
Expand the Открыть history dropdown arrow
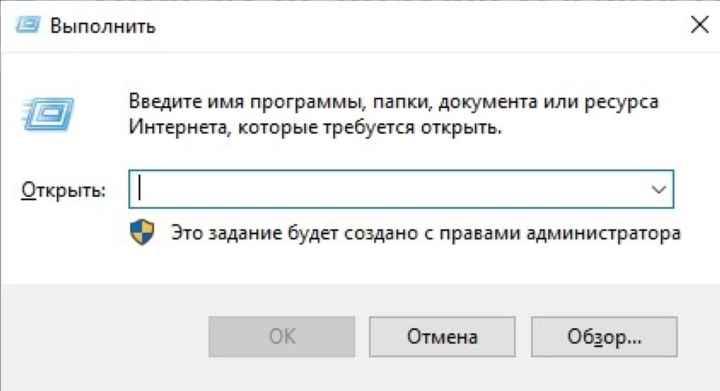click(x=658, y=189)
